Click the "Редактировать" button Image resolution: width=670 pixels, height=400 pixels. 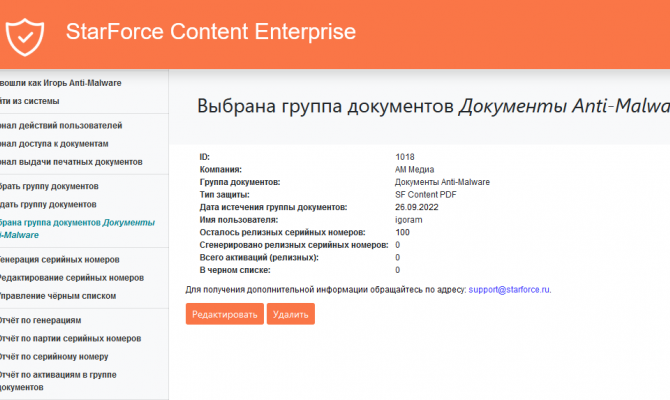click(224, 314)
